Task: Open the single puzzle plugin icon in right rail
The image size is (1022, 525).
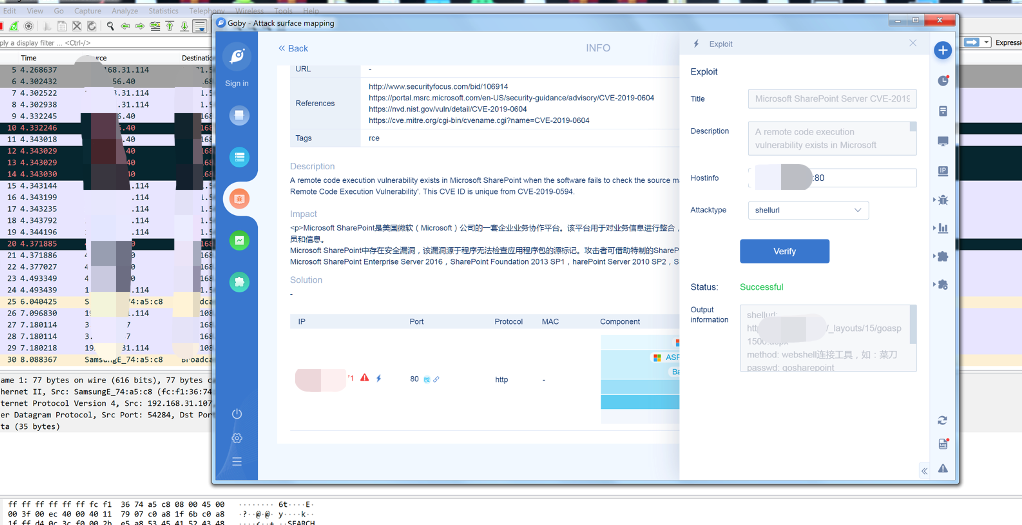Action: click(x=942, y=256)
